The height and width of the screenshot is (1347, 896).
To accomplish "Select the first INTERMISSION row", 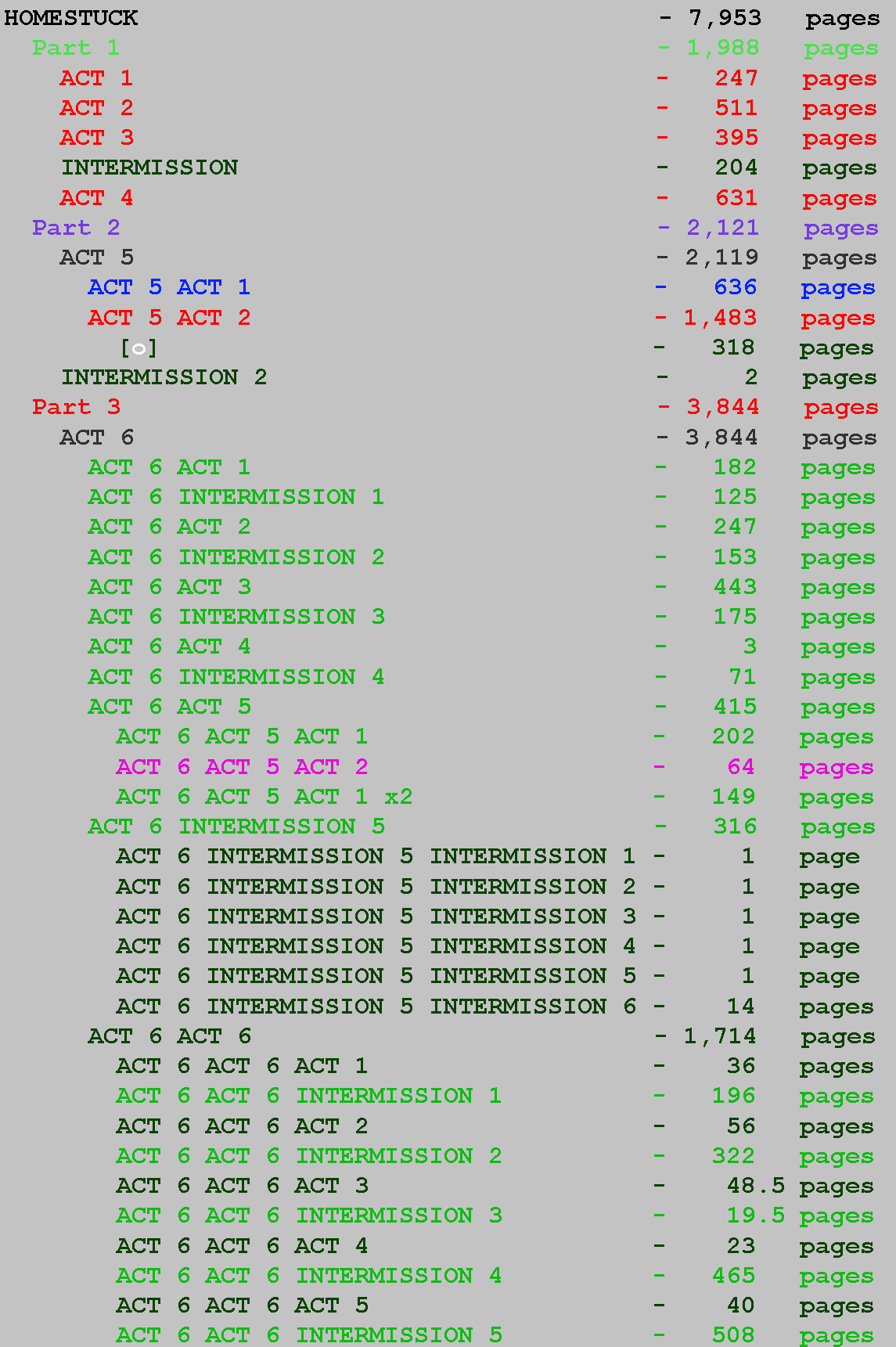I will tap(149, 167).
